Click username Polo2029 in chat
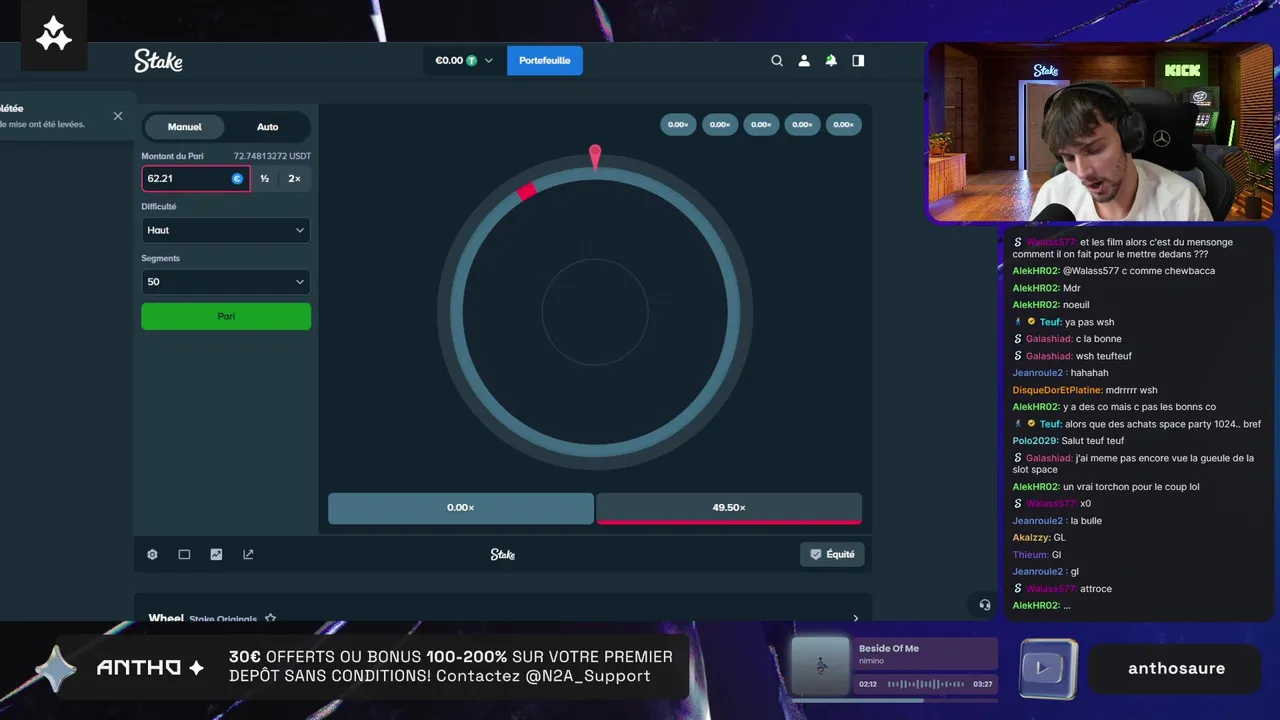 pos(1036,441)
